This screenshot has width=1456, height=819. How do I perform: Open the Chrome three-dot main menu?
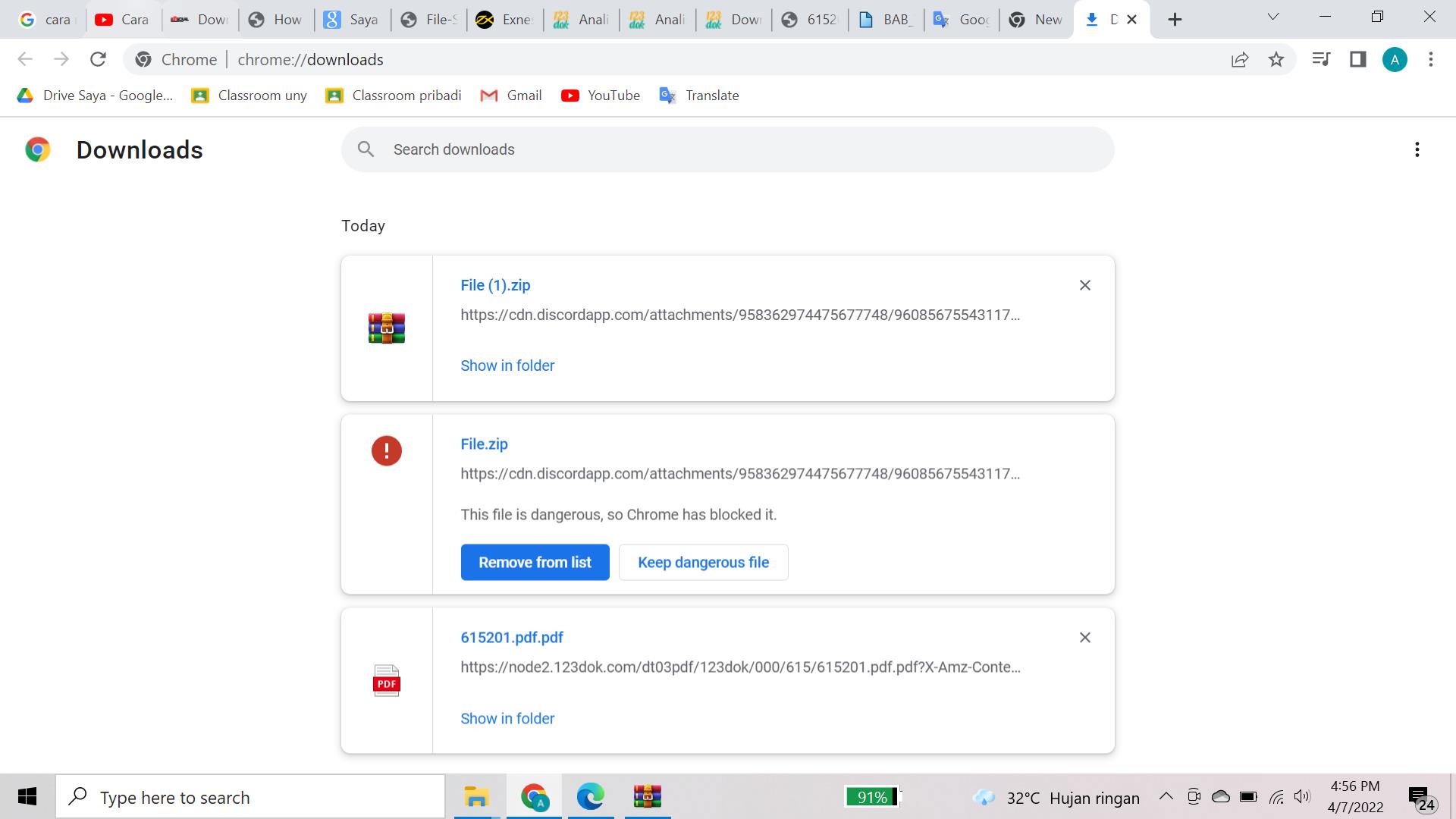click(x=1431, y=59)
